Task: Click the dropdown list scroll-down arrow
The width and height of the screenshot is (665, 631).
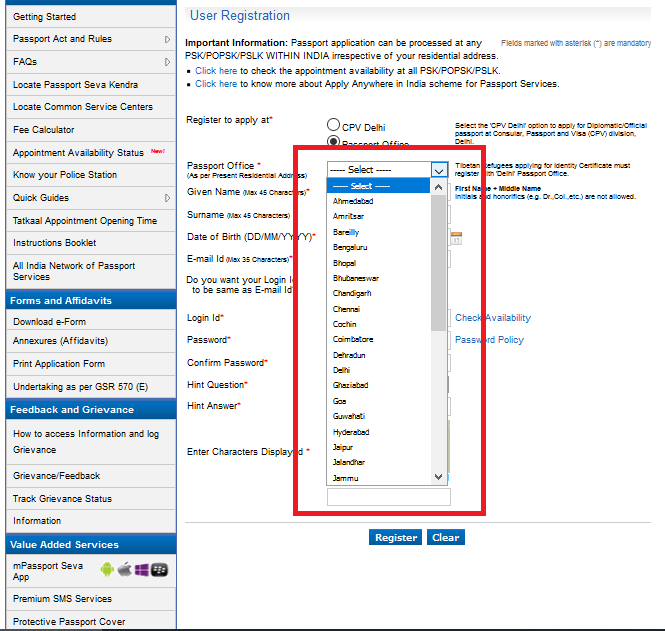Action: pos(439,477)
